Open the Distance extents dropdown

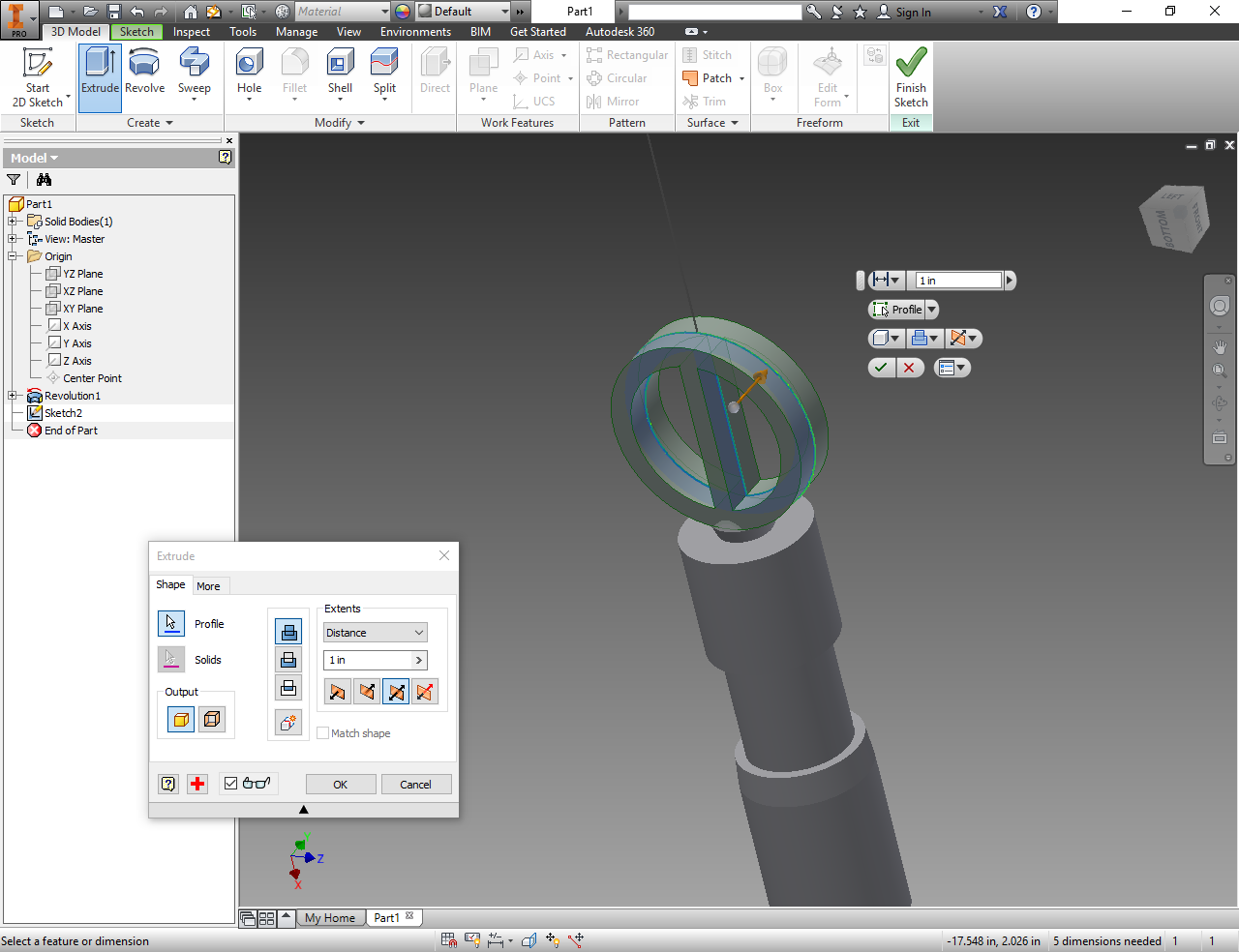point(375,633)
